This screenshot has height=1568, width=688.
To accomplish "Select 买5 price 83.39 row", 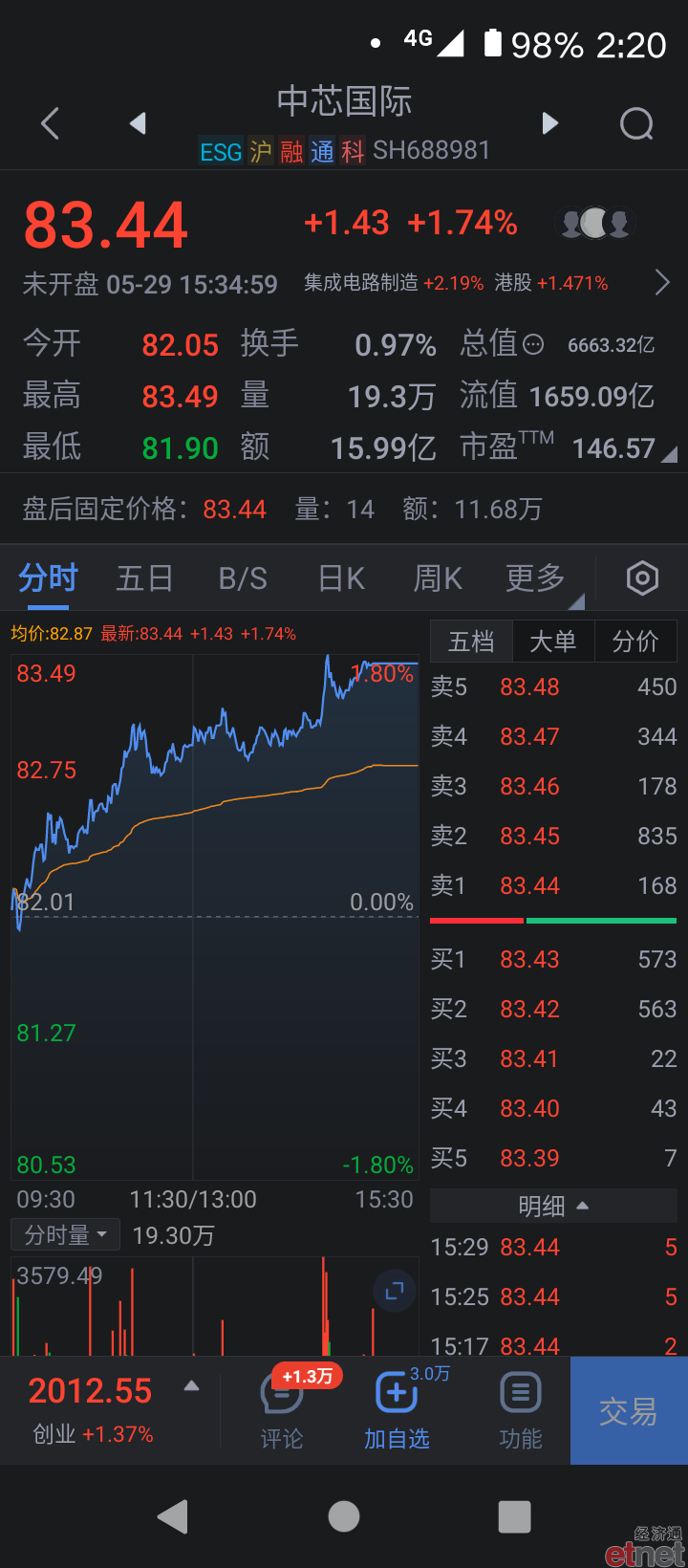I will click(553, 1159).
